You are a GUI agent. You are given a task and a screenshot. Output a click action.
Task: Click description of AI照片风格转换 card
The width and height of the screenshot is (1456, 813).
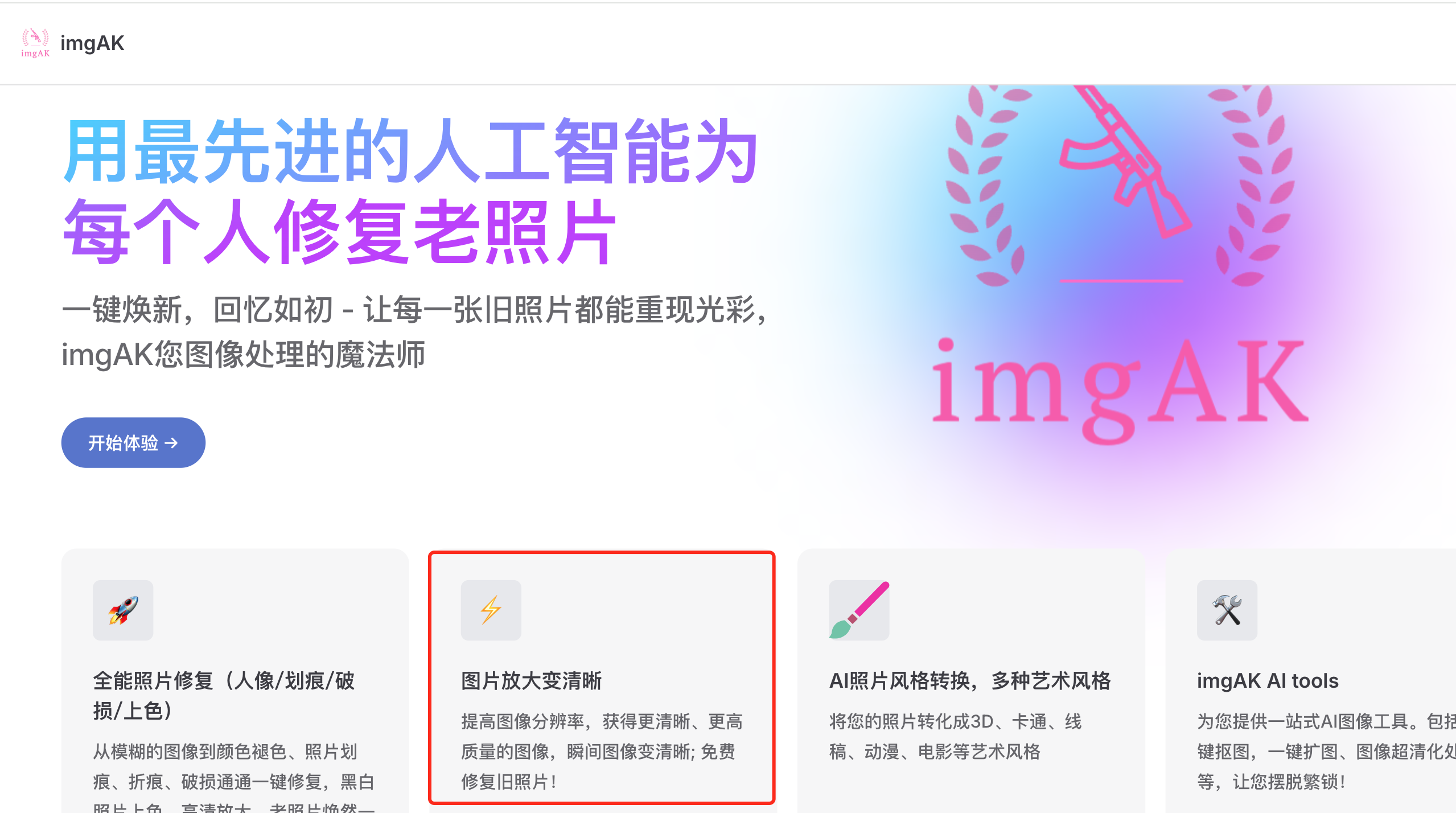click(956, 737)
